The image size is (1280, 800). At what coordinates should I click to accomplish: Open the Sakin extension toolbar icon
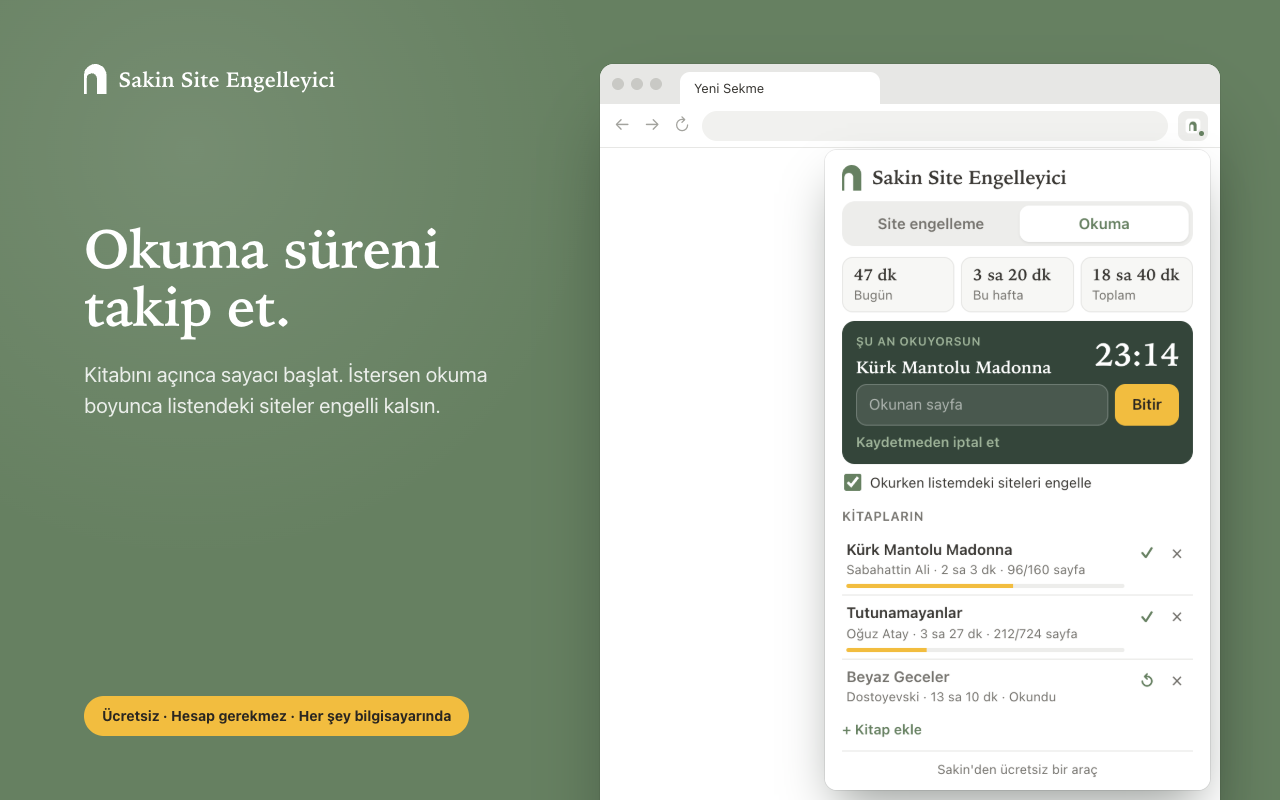point(1192,126)
